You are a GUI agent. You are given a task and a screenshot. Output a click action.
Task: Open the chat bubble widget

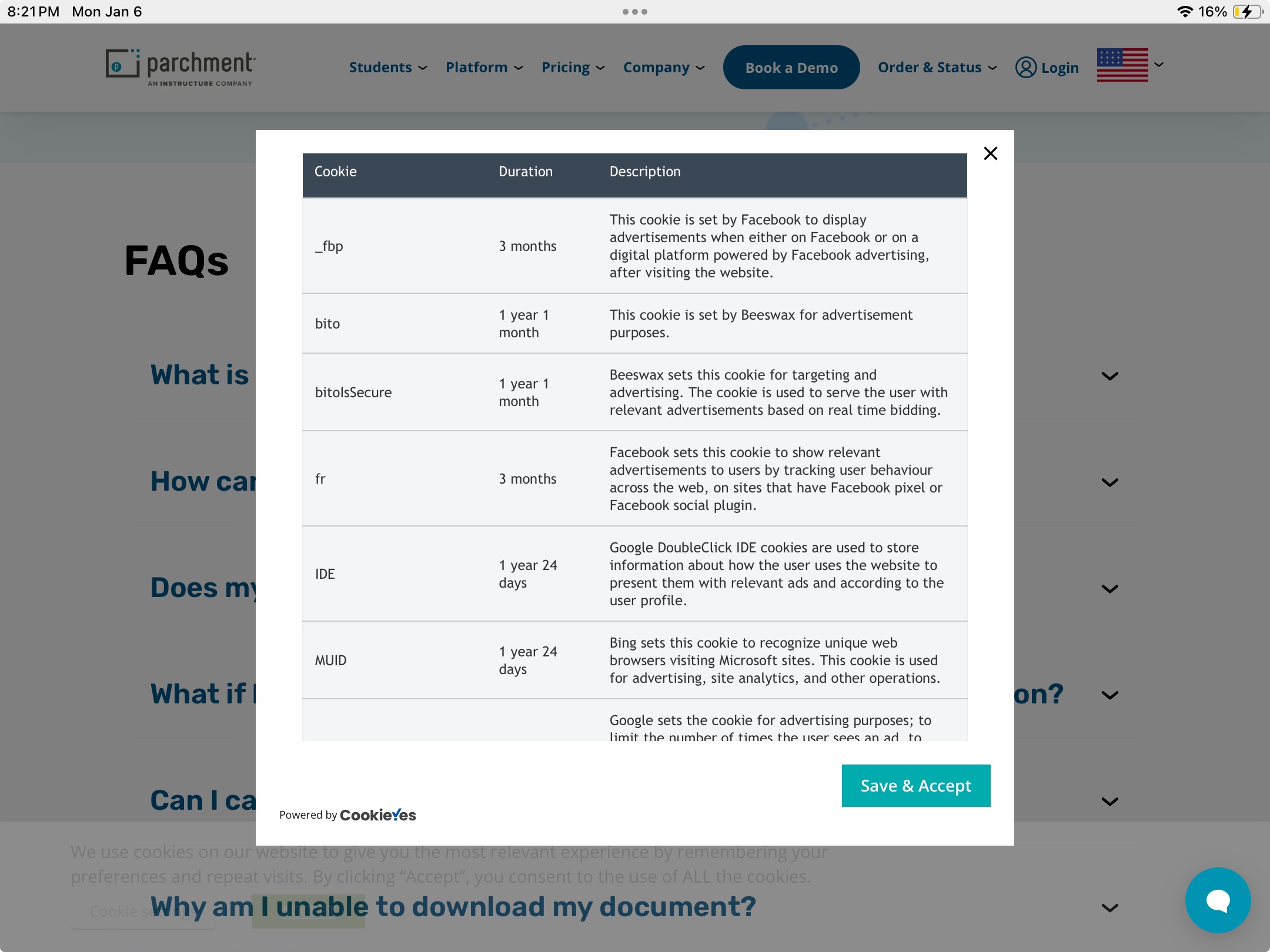click(x=1218, y=900)
